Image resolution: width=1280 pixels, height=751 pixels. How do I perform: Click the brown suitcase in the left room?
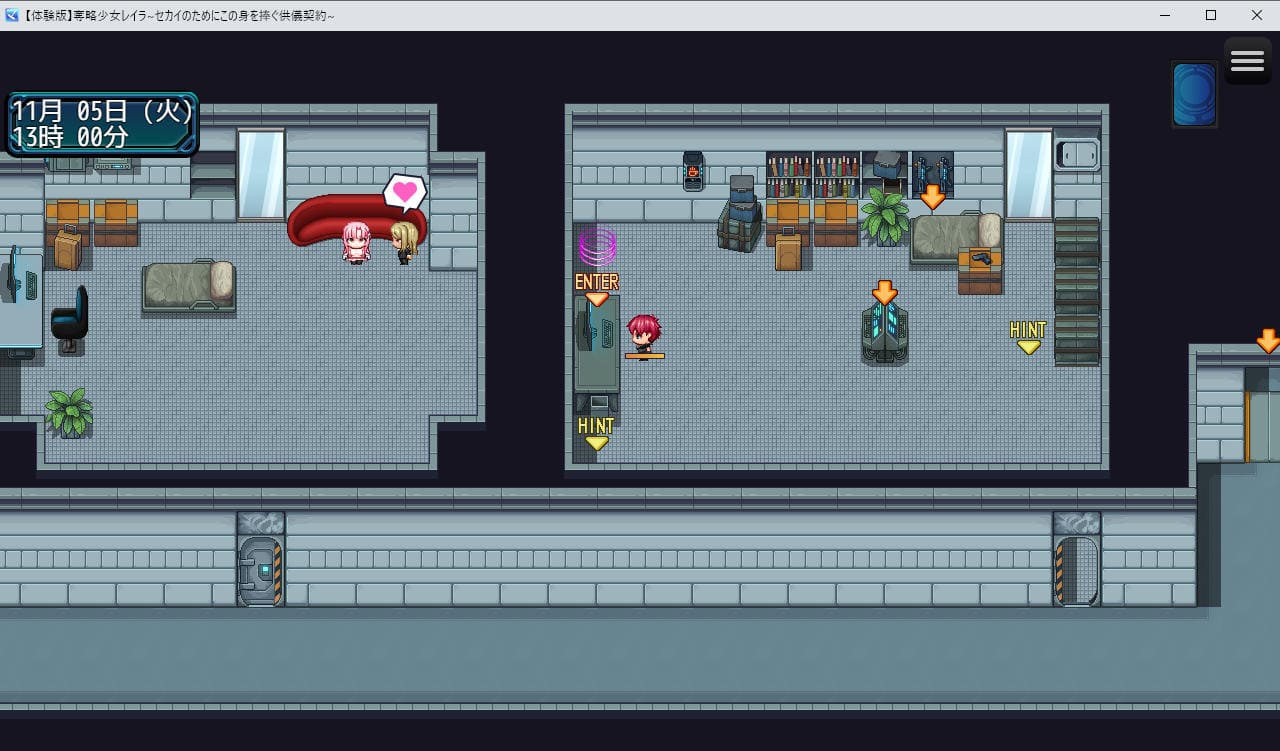(x=68, y=249)
